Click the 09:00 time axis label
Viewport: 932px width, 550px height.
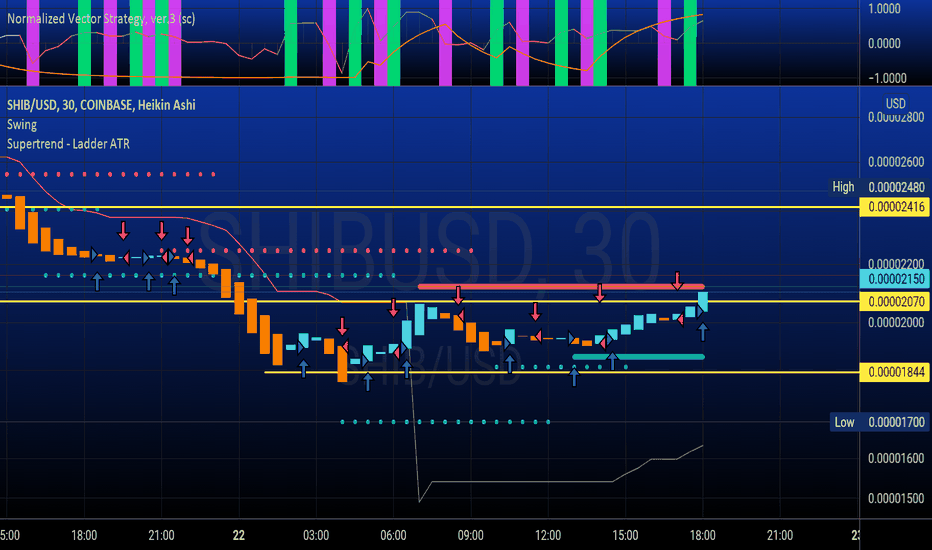click(470, 535)
